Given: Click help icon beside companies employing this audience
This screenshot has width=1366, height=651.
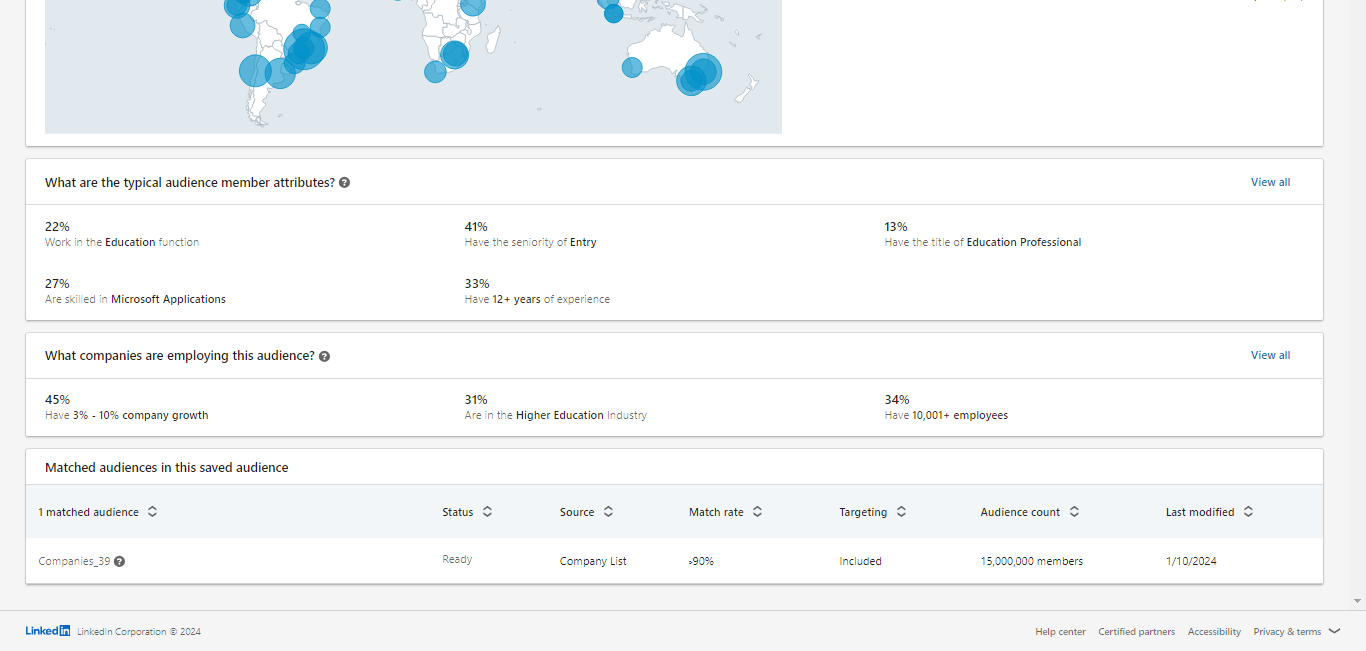Looking at the screenshot, I should point(324,356).
